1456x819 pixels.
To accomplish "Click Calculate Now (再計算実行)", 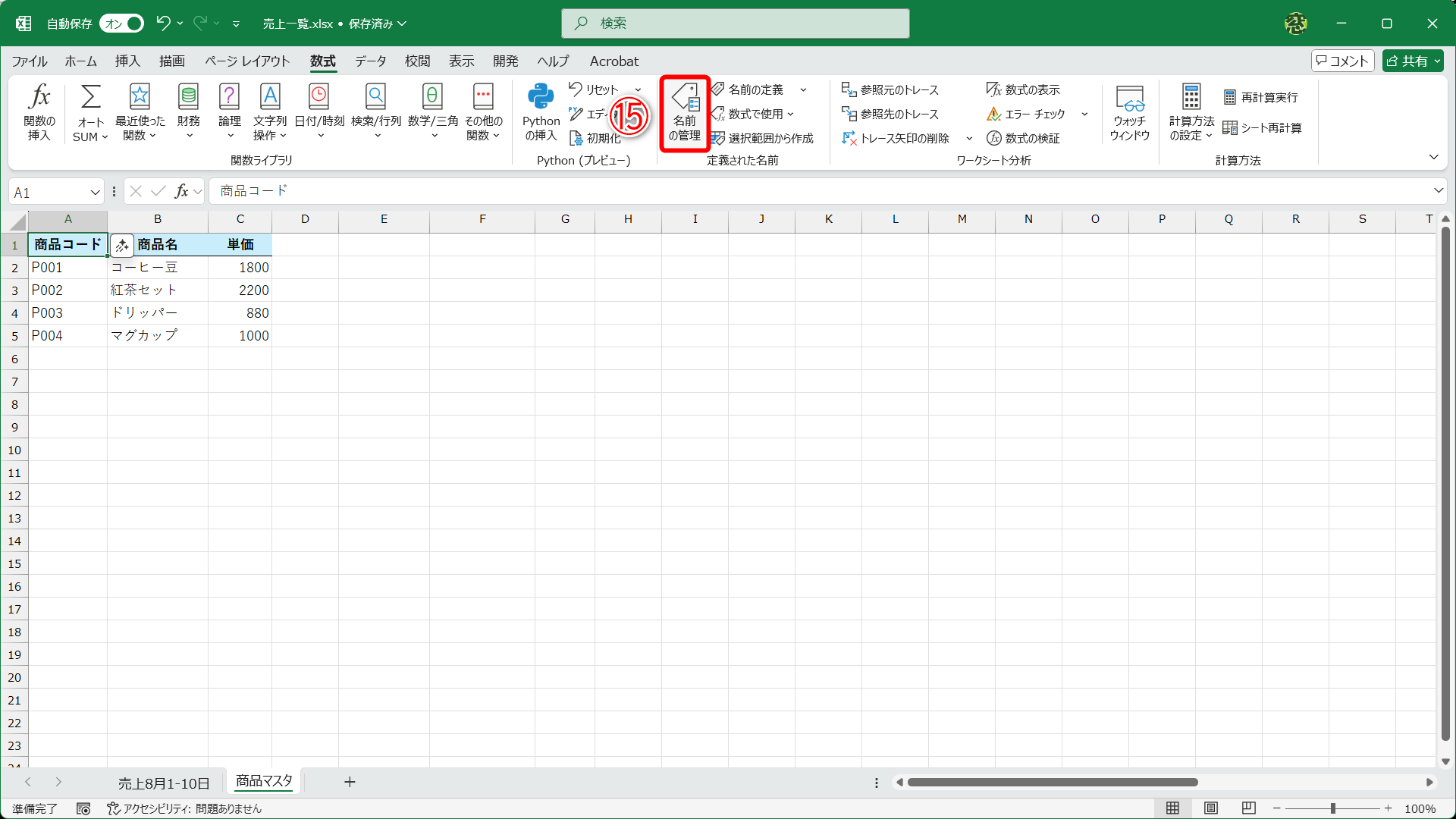I will [1260, 97].
